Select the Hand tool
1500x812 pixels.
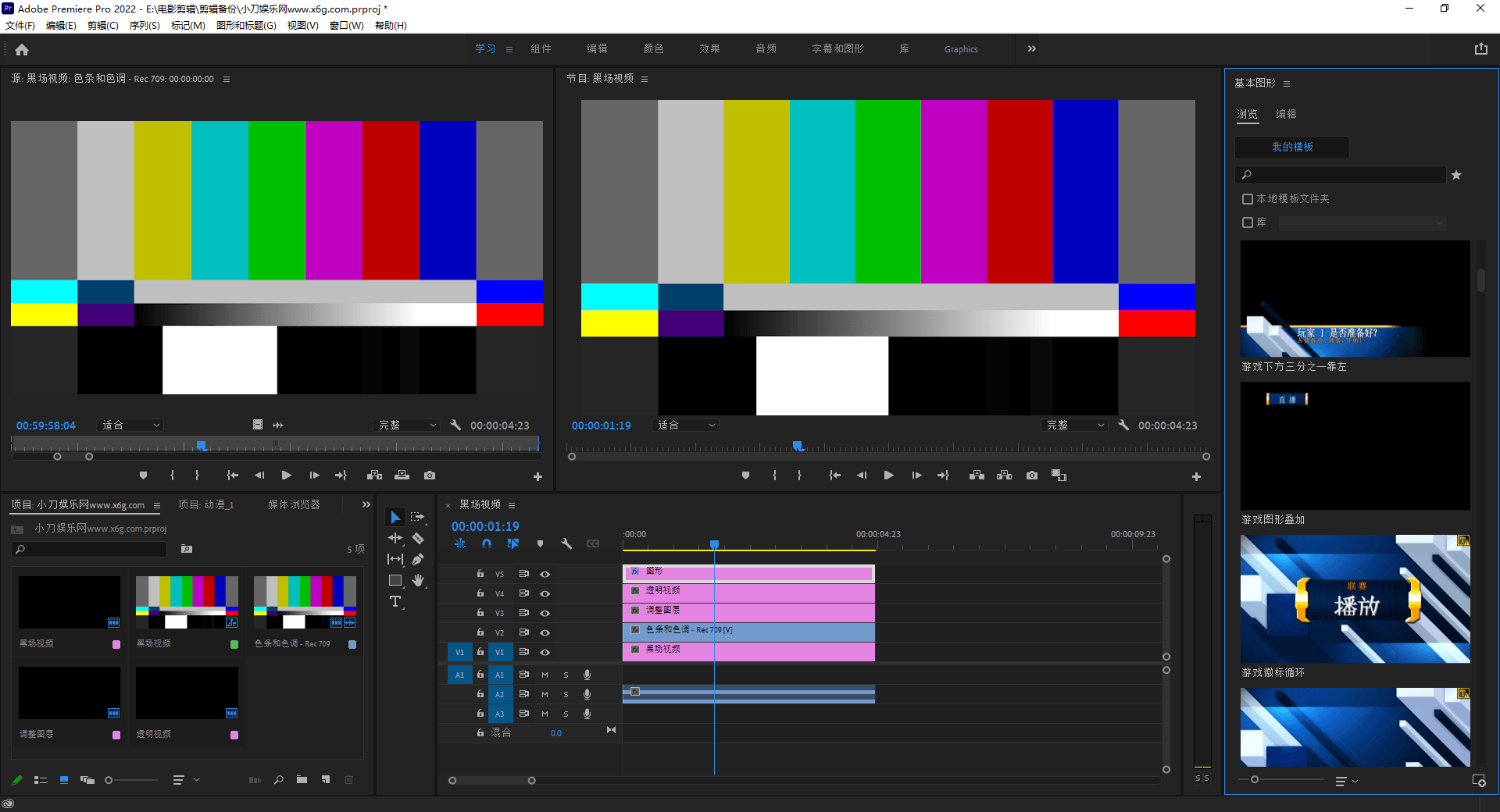(x=419, y=580)
